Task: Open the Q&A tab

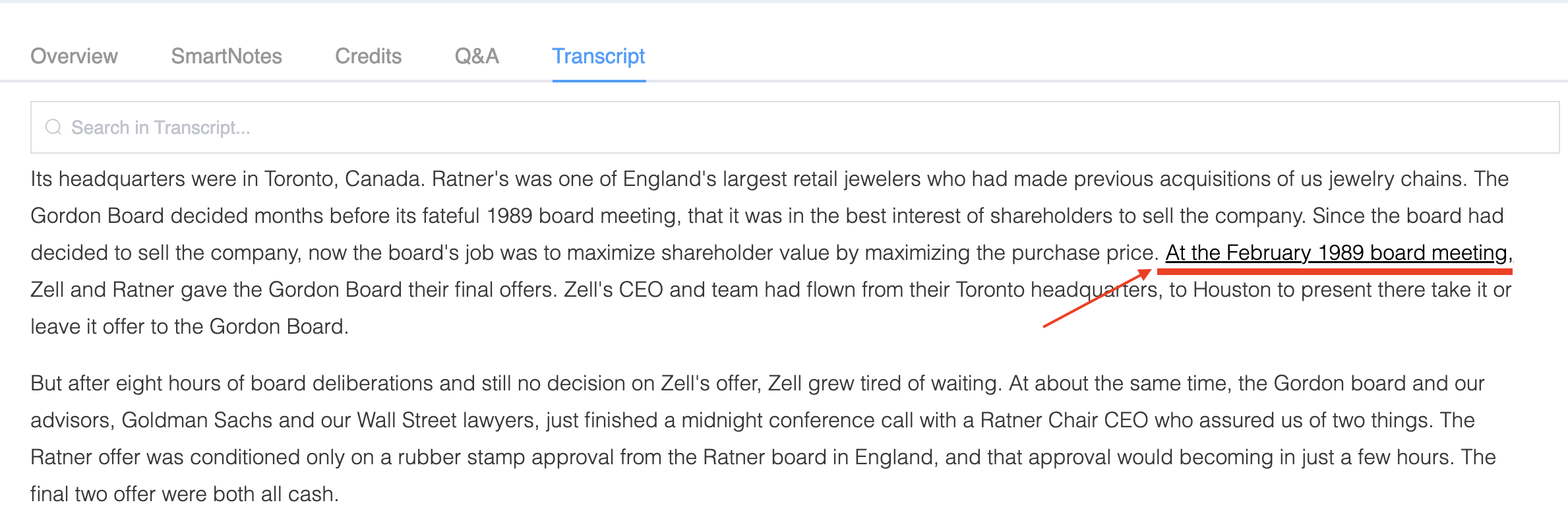Action: 477,56
